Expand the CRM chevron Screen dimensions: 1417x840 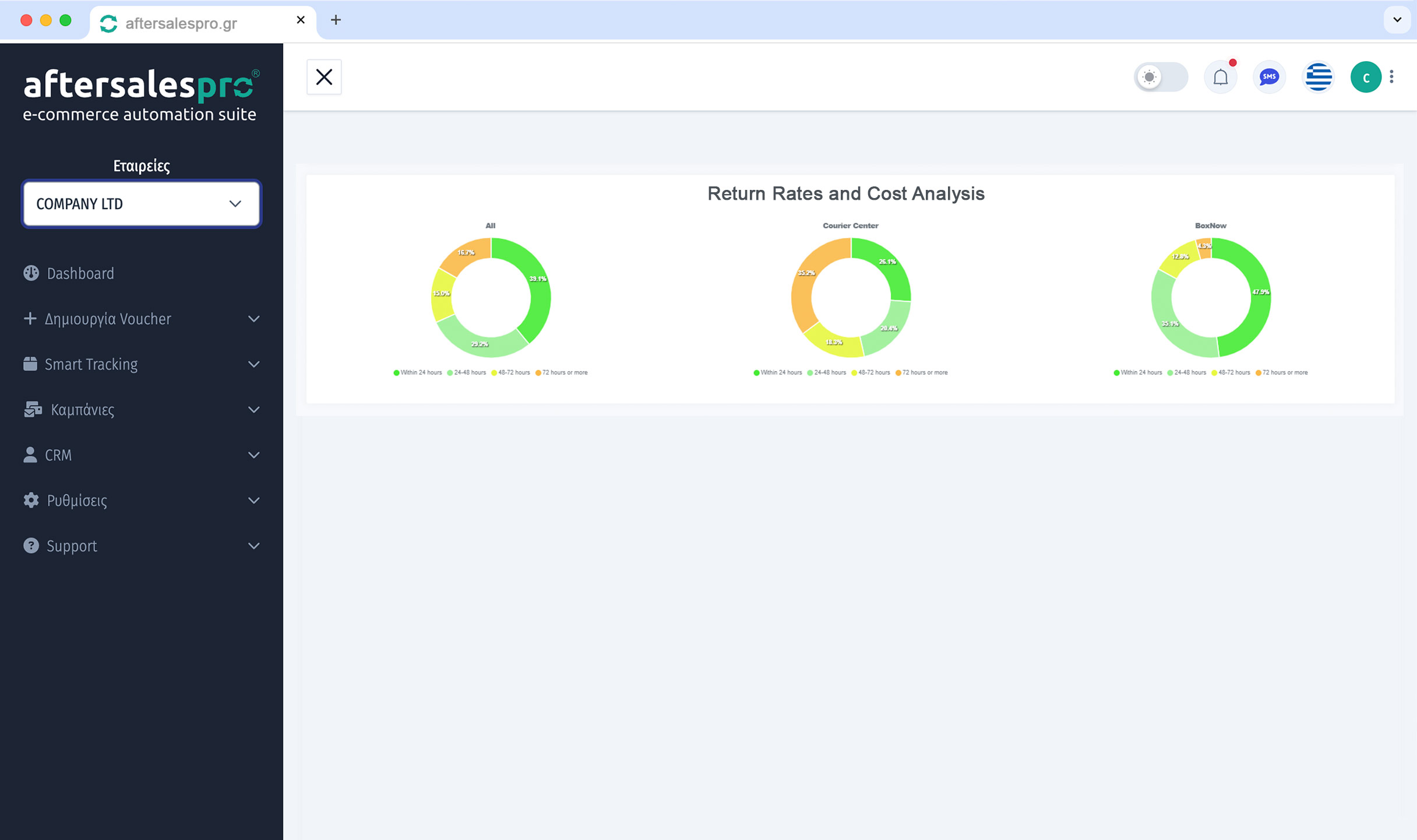coord(254,455)
